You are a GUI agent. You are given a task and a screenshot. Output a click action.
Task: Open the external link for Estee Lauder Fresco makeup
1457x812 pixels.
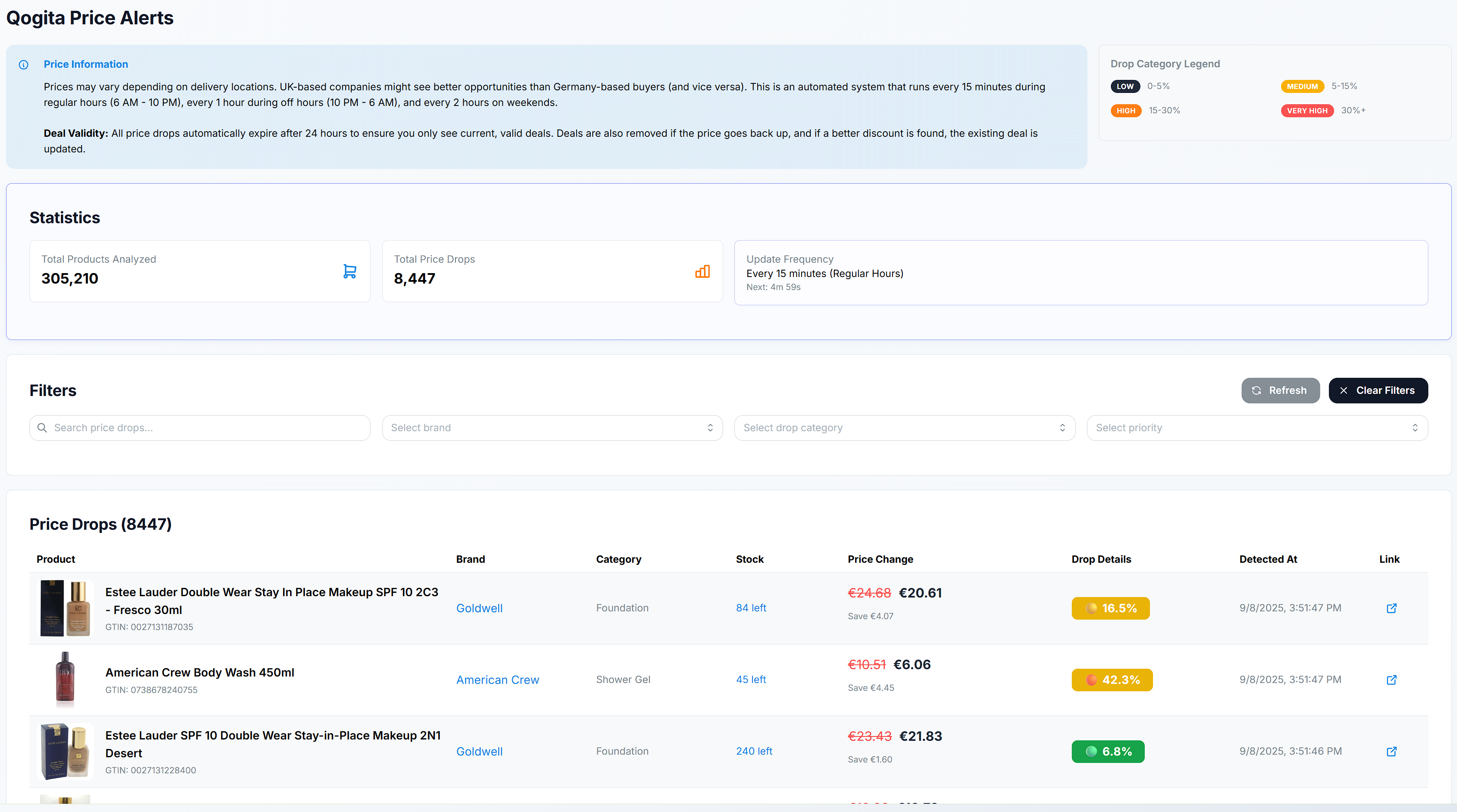(1392, 608)
